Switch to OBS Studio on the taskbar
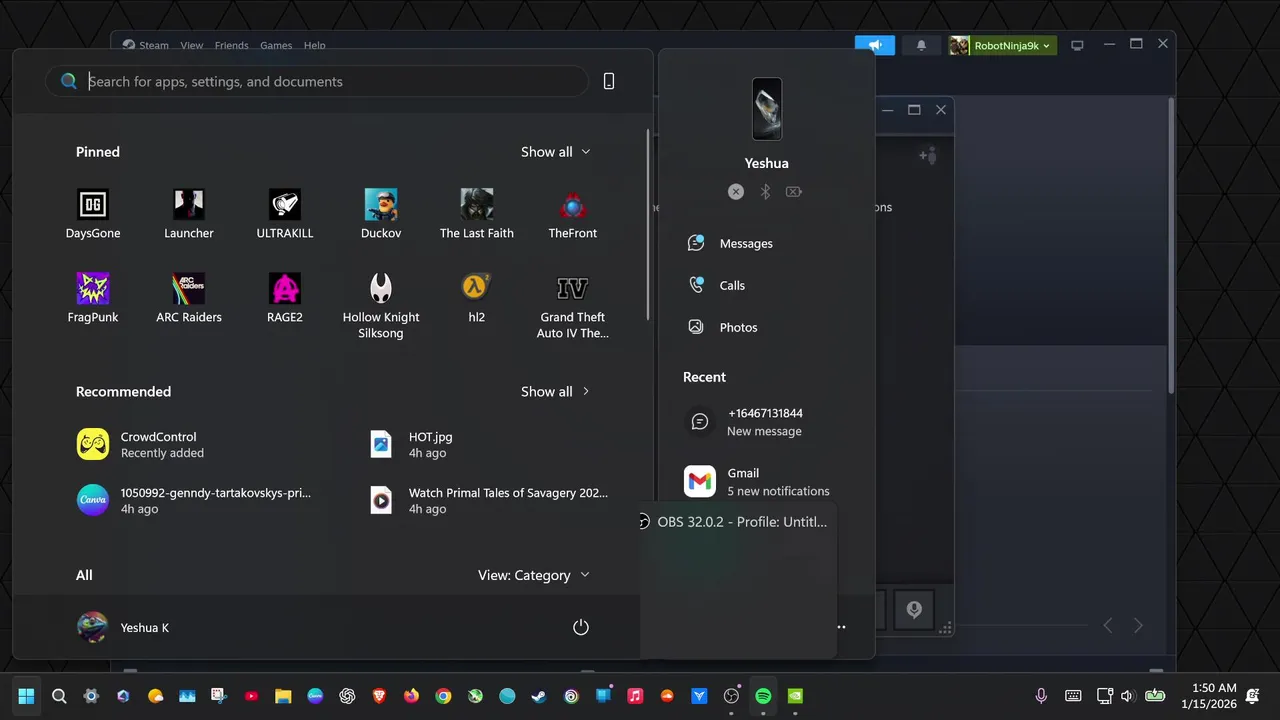 point(731,696)
